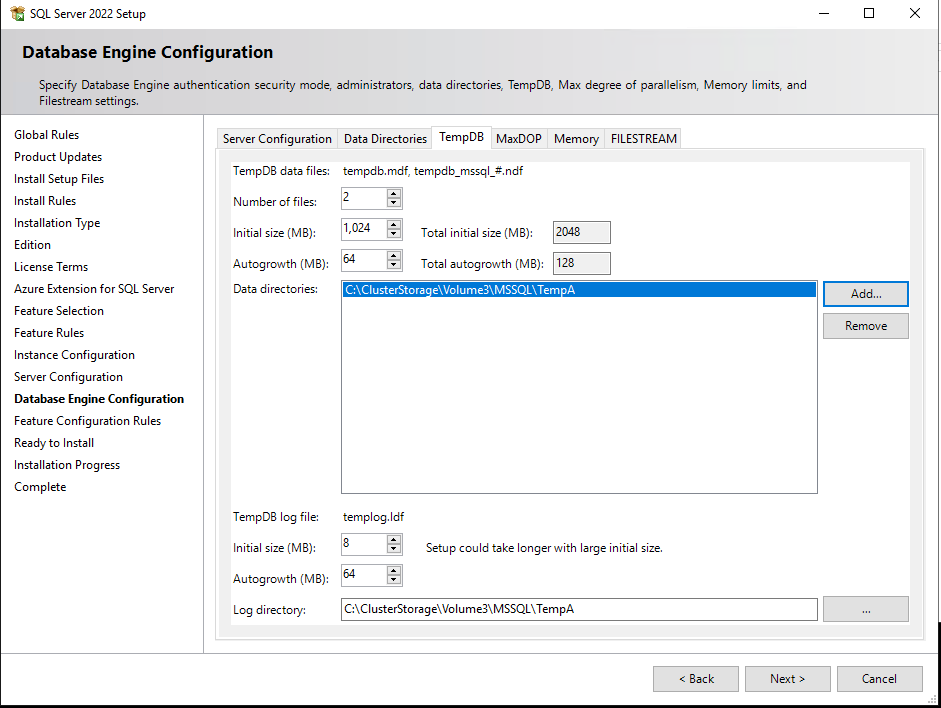941x708 pixels.
Task: Click Ready to Install step
Action: click(x=54, y=443)
